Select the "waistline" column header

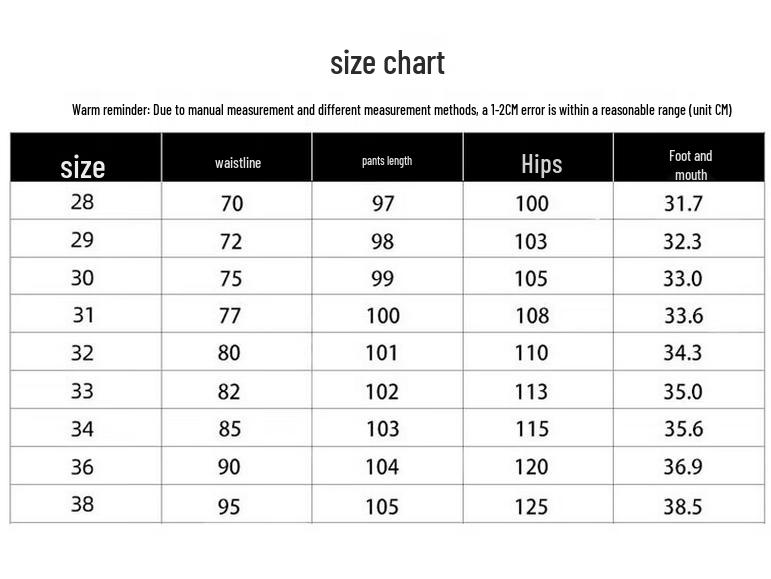pos(238,162)
